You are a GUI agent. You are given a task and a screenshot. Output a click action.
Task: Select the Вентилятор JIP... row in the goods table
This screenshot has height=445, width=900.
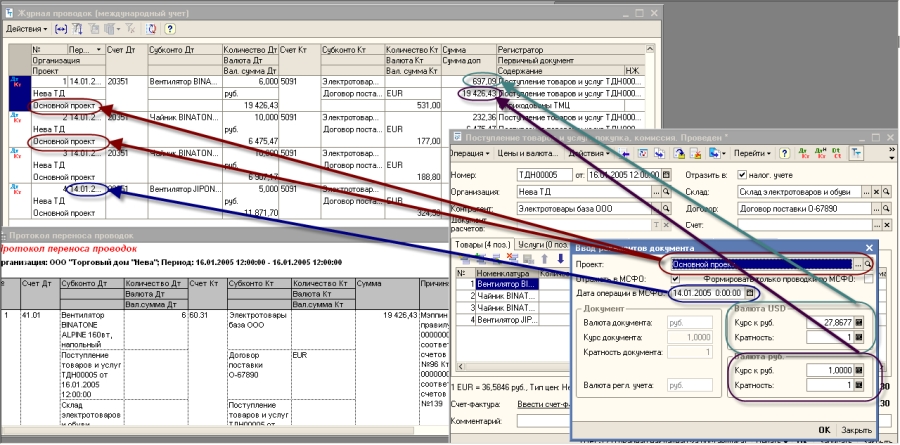[x=507, y=319]
